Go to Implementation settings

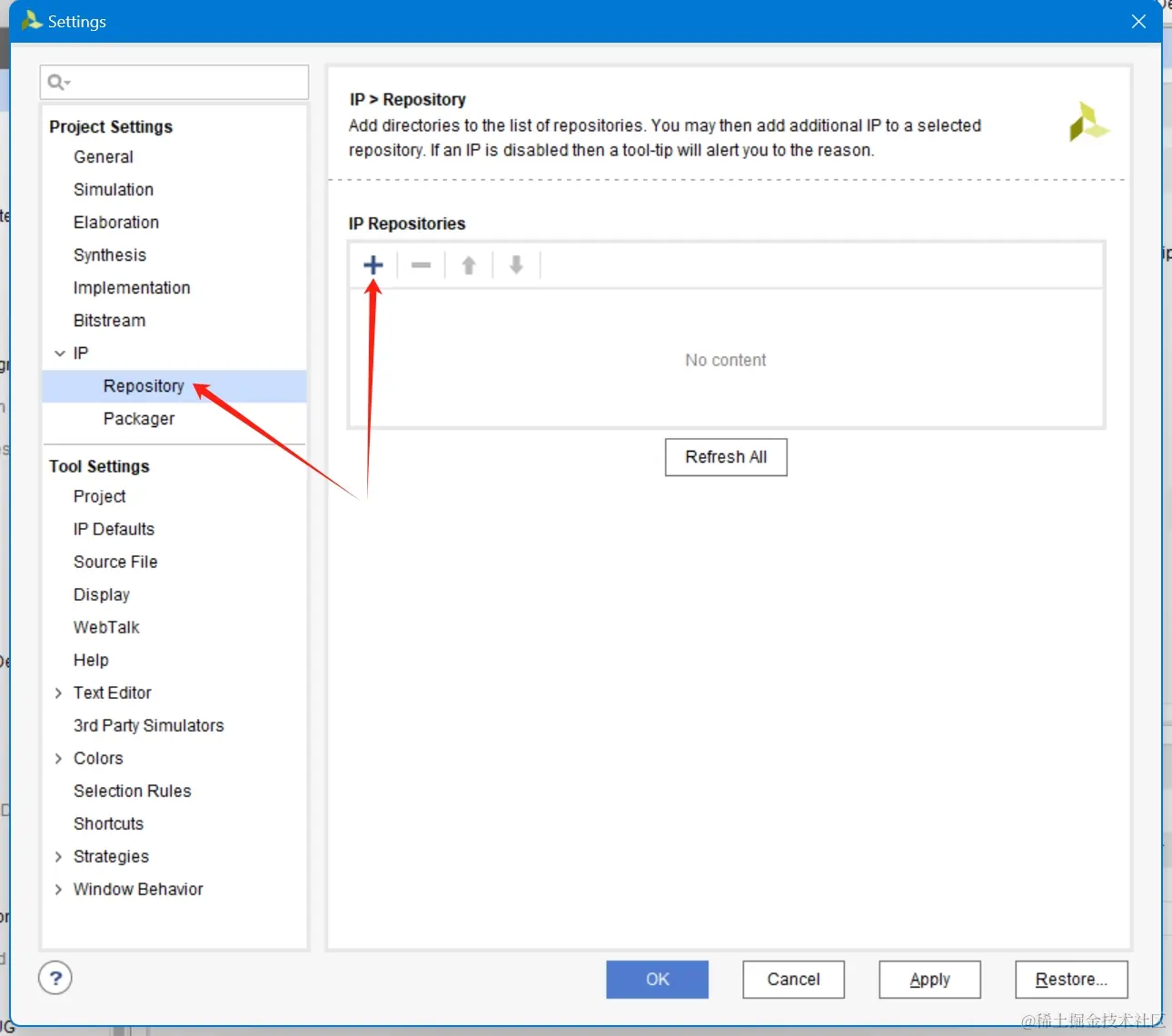132,288
